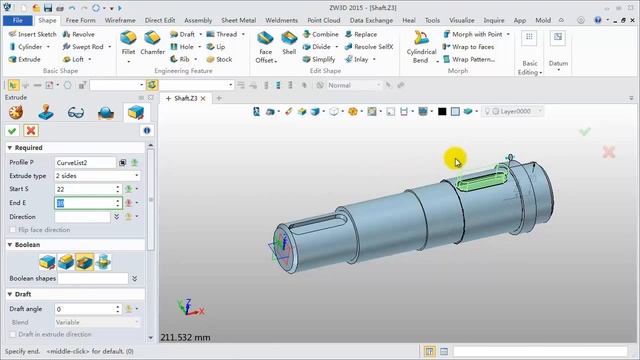Viewport: 640px width, 360px height.
Task: Open the Extrude type dropdown
Action: point(97,176)
